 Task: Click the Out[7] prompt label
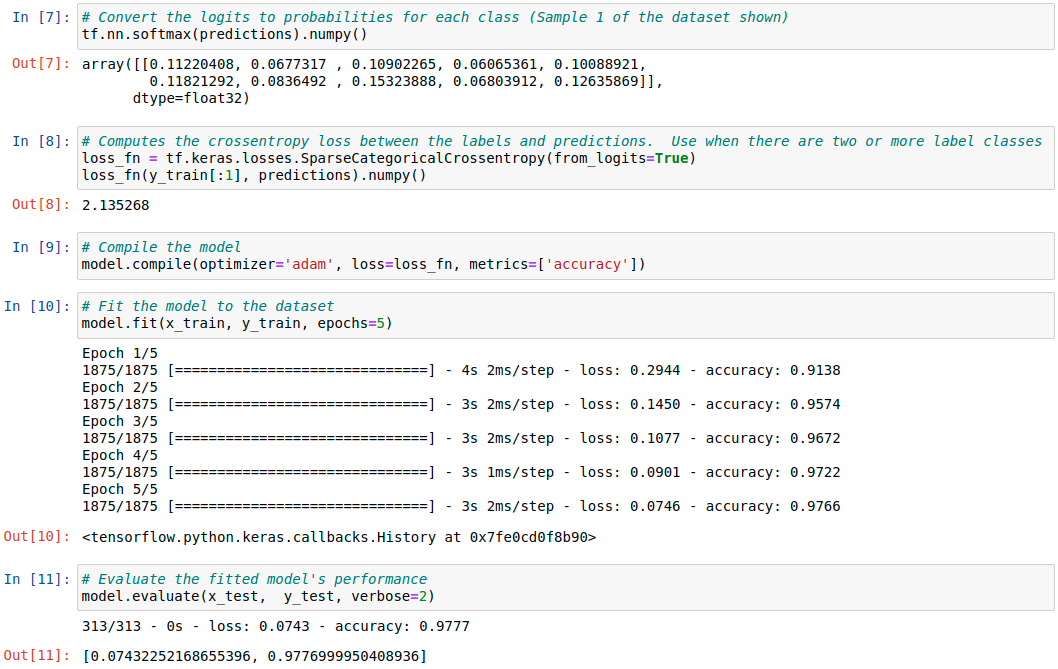coord(40,63)
